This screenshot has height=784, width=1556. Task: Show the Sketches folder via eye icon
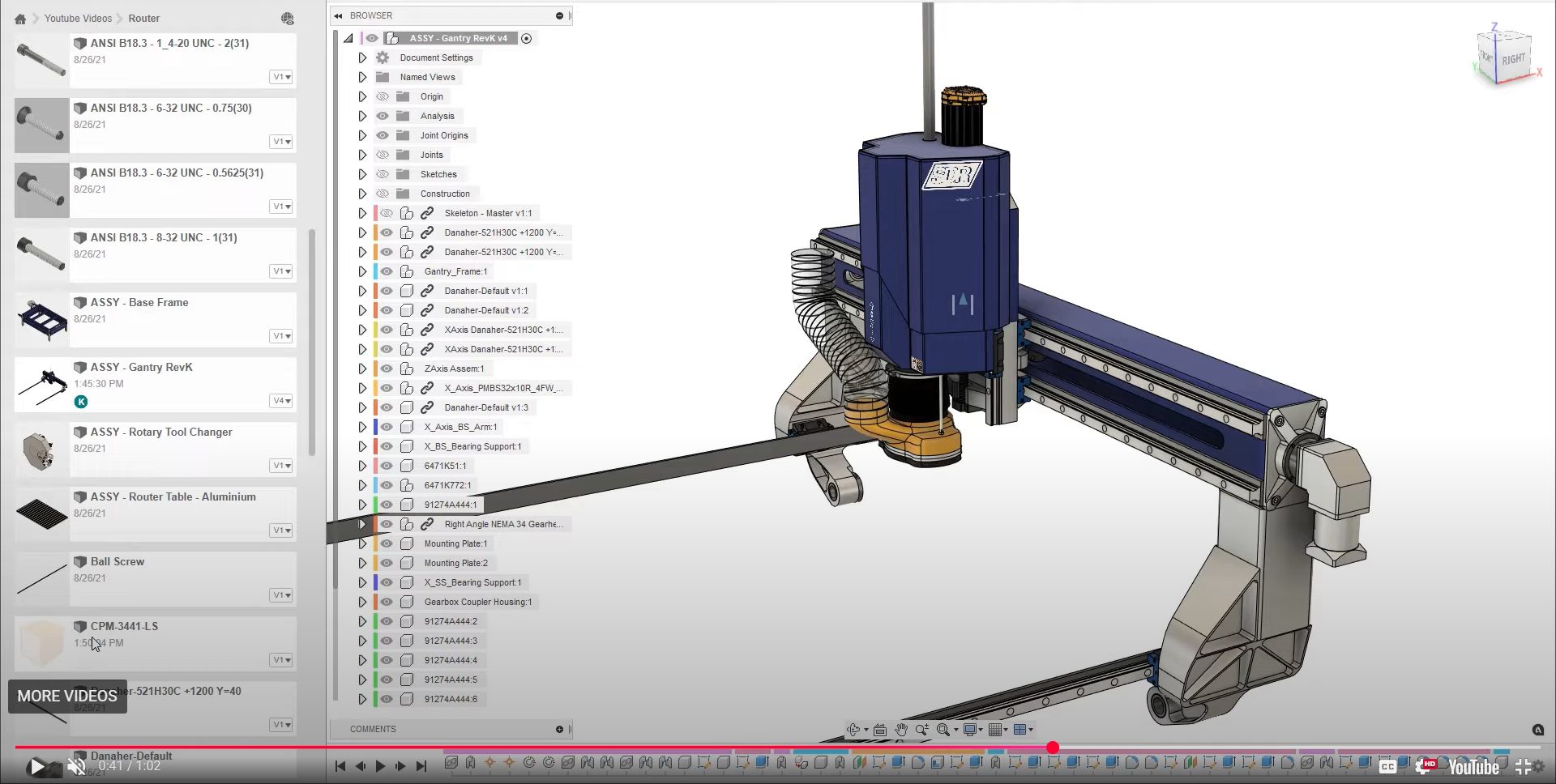[383, 174]
